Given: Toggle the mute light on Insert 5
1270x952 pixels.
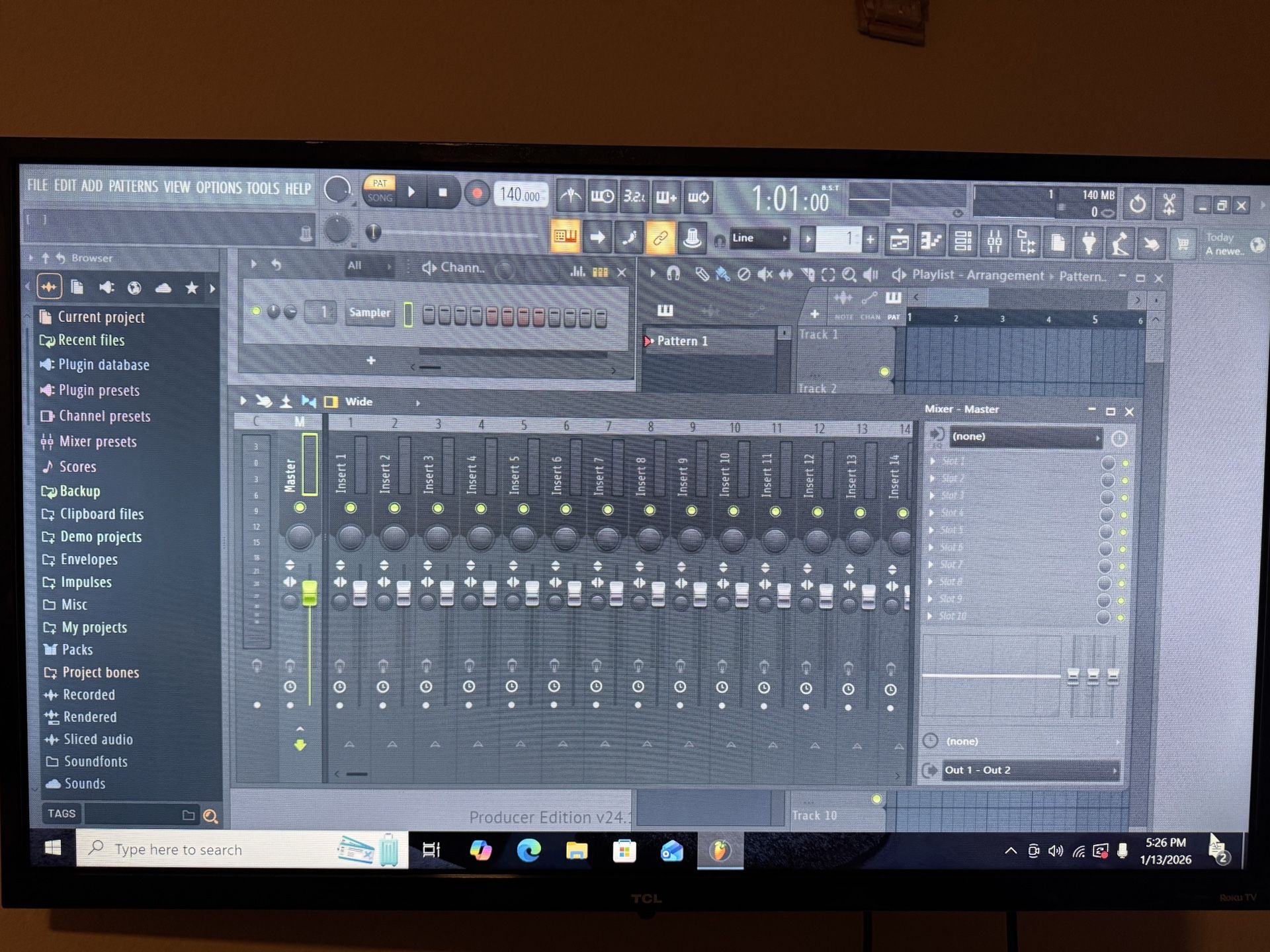Looking at the screenshot, I should click(523, 508).
